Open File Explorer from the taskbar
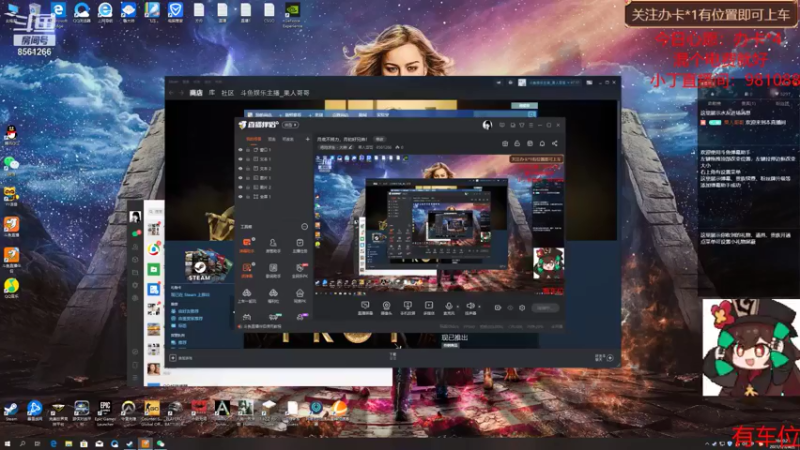Image resolution: width=800 pixels, height=450 pixels. pos(68,444)
